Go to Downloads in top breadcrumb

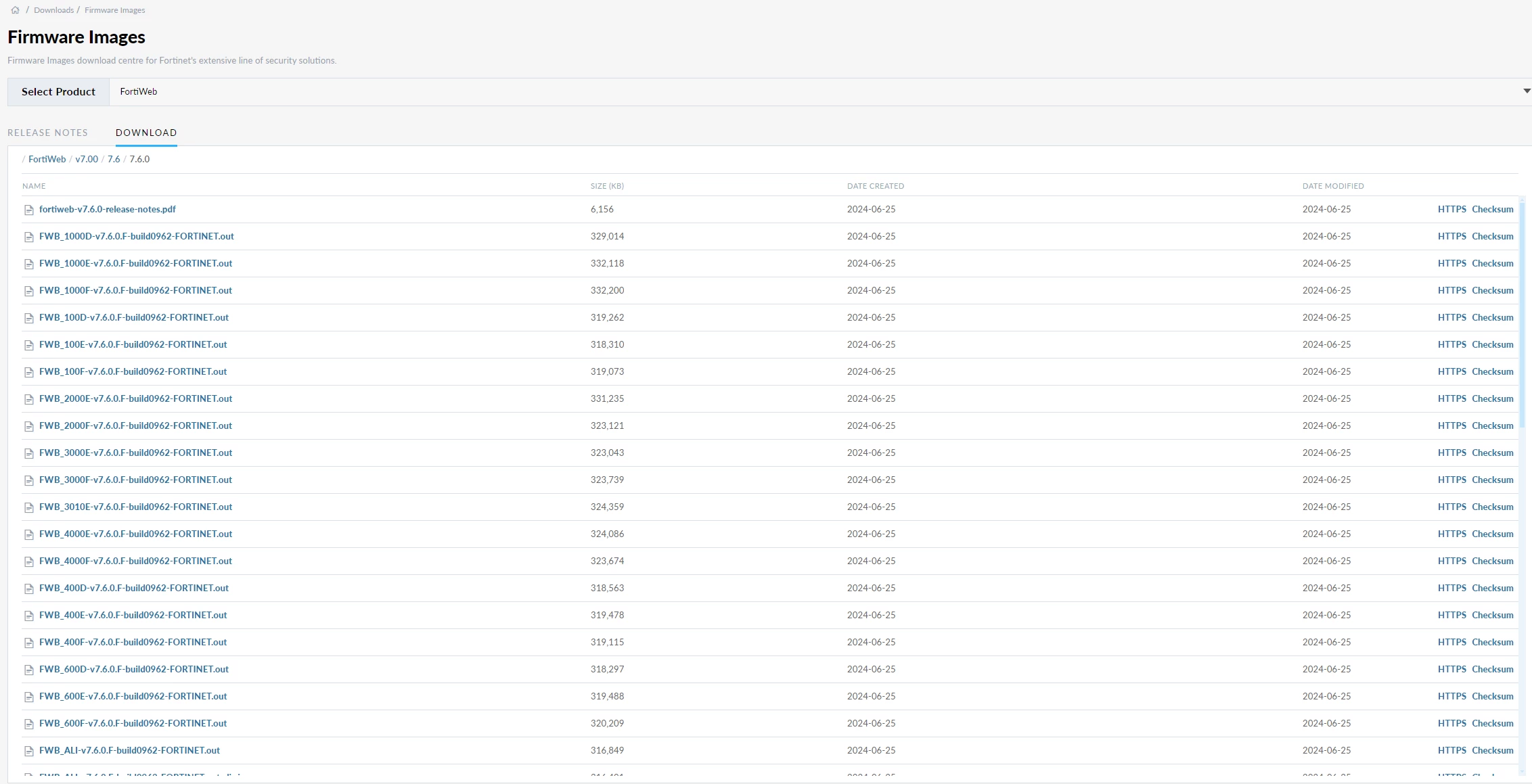(53, 10)
